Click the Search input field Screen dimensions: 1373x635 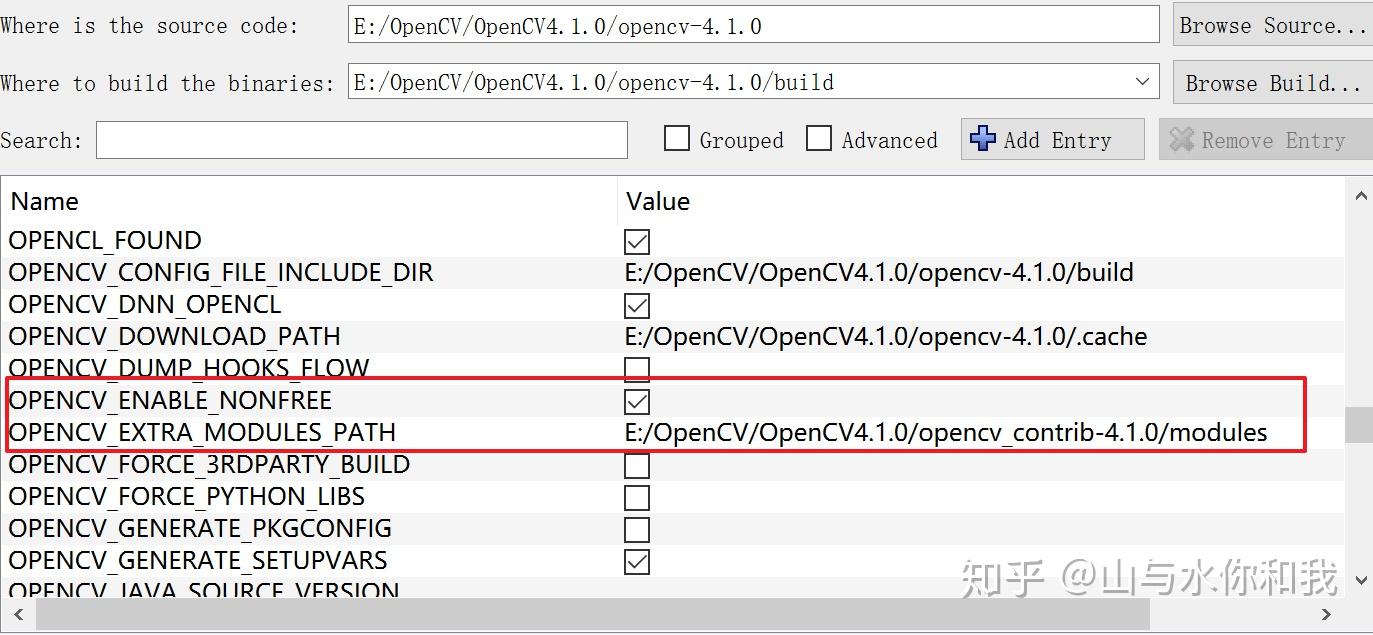point(360,140)
